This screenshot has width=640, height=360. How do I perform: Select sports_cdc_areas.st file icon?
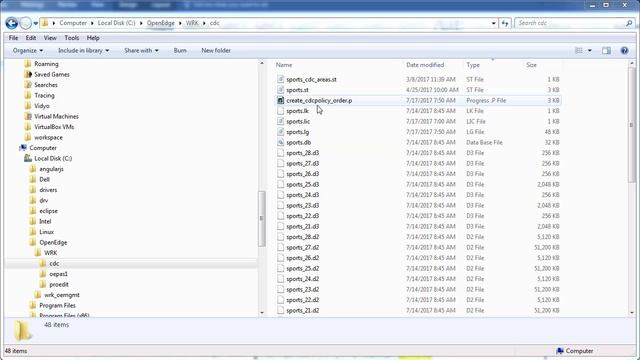pyautogui.click(x=280, y=79)
